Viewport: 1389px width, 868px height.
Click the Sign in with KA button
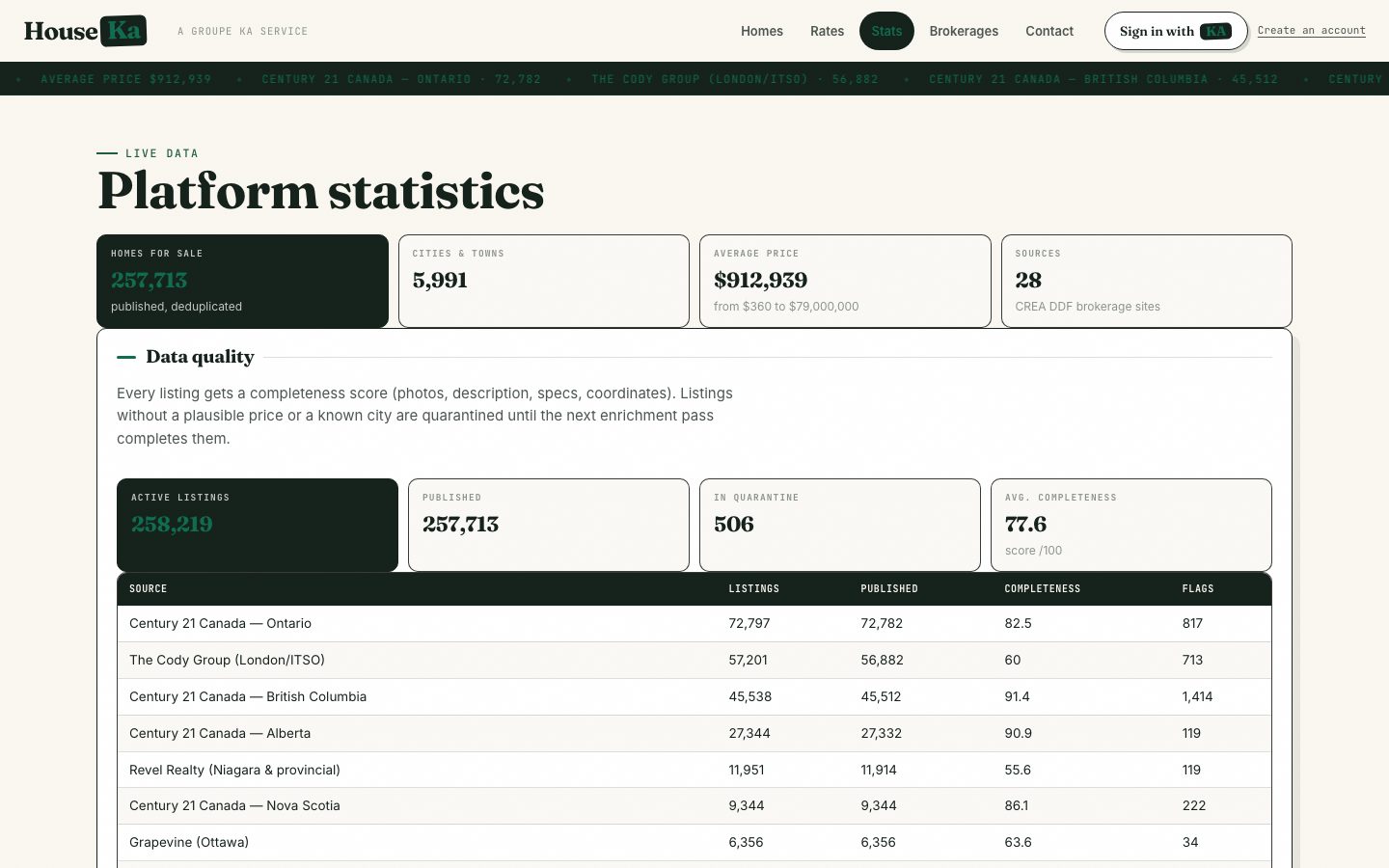click(1176, 31)
